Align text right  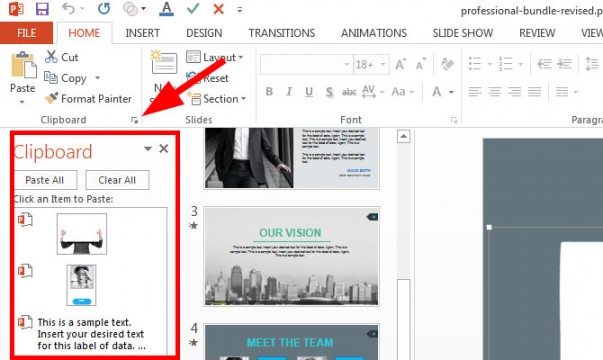click(515, 92)
